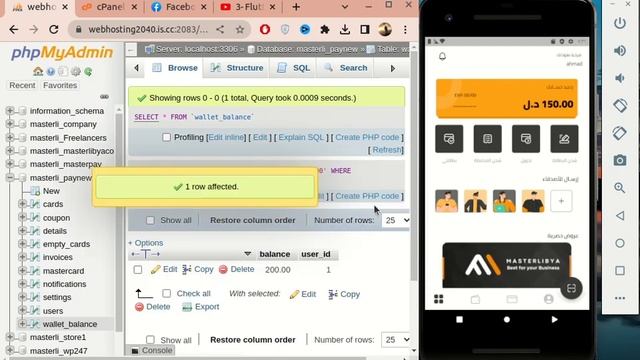Check upper Show all checkbox

(150, 220)
